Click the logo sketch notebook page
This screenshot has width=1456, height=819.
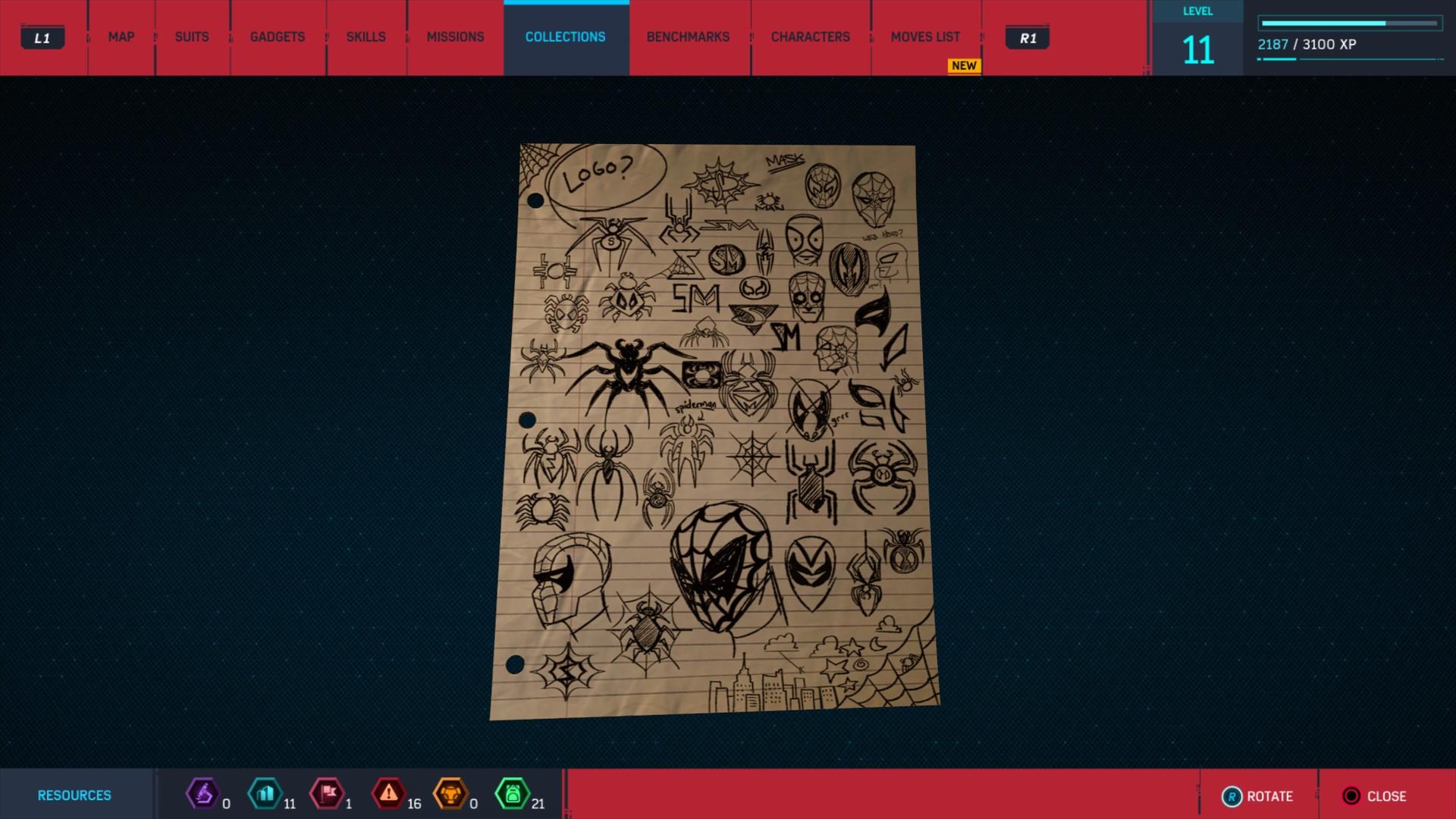pyautogui.click(x=714, y=431)
